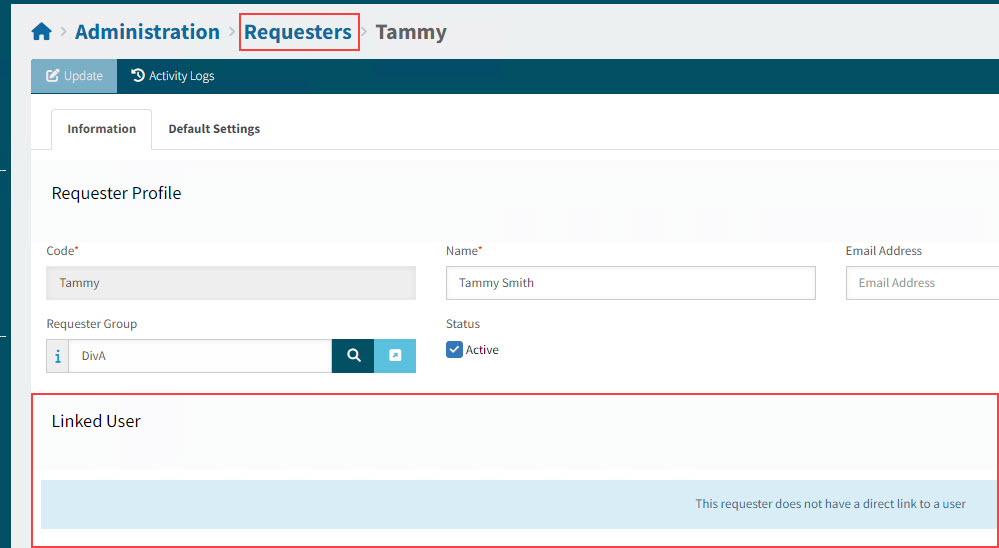Click the 'Tammy' breadcrumb text
Viewport: 999px width, 548px height.
coord(411,32)
